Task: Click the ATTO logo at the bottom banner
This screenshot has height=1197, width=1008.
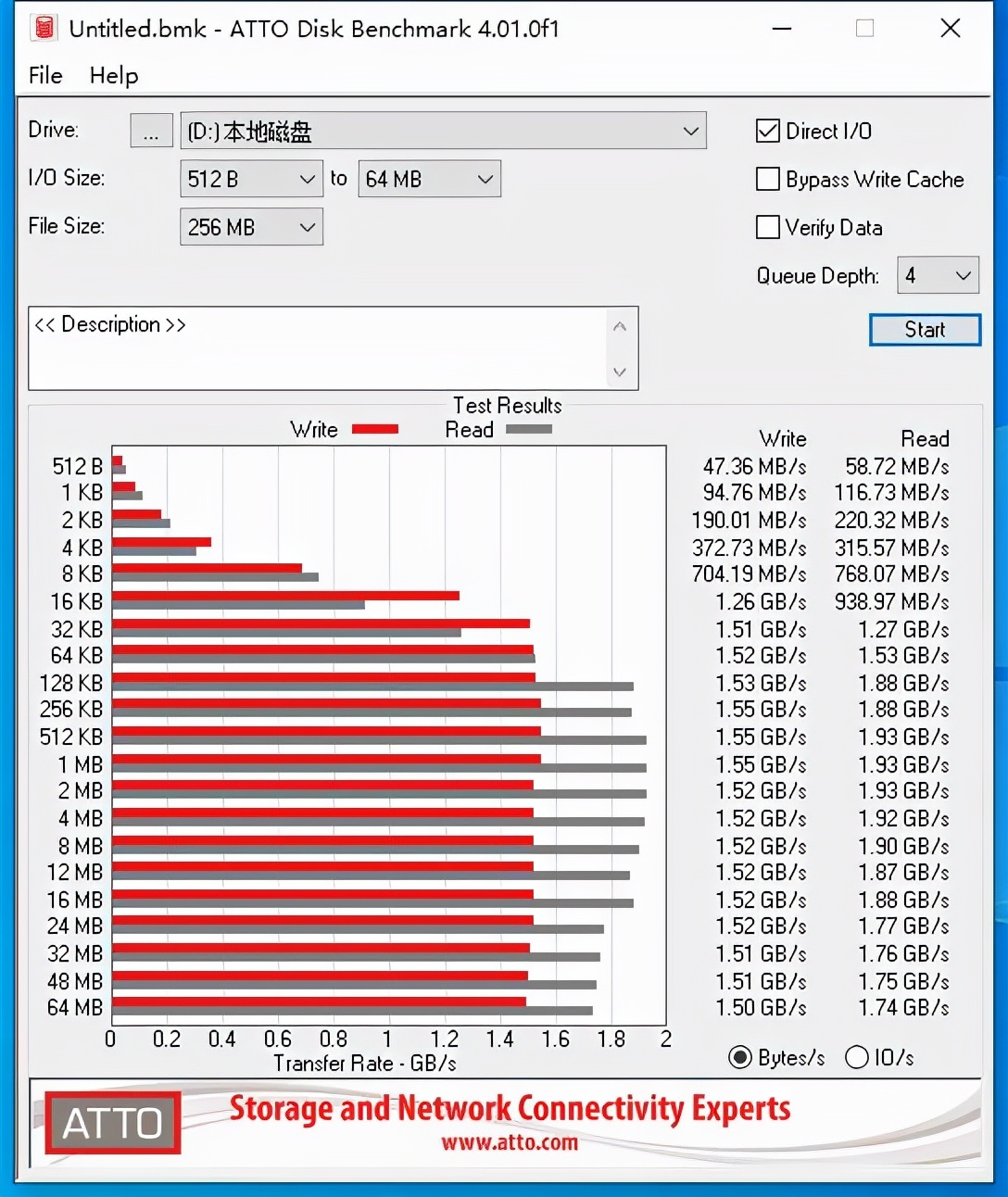Action: tap(111, 1123)
